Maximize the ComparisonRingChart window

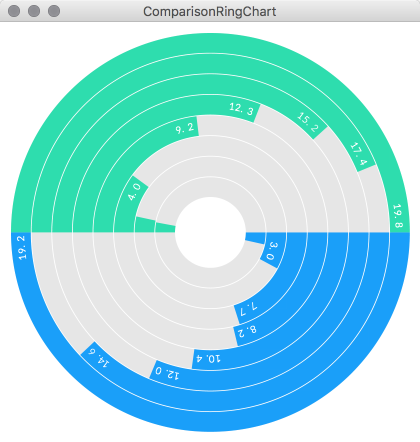(54, 11)
